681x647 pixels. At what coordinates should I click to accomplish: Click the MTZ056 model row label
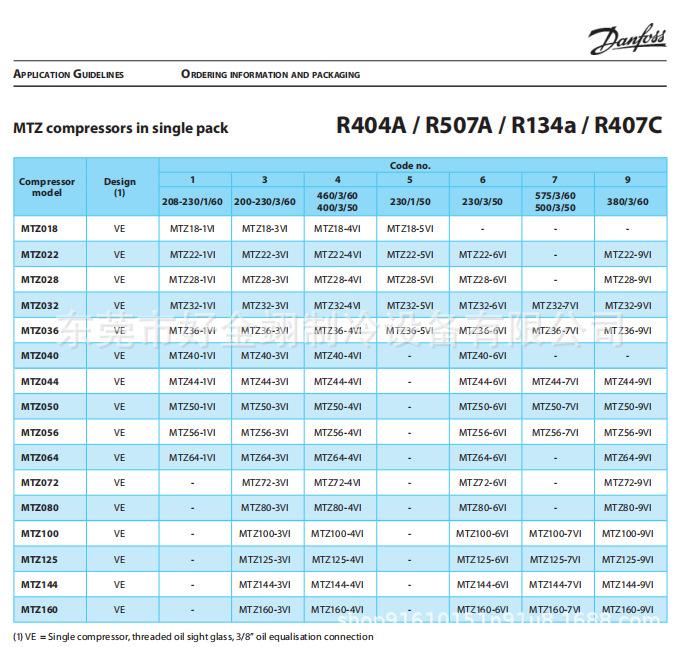point(40,432)
